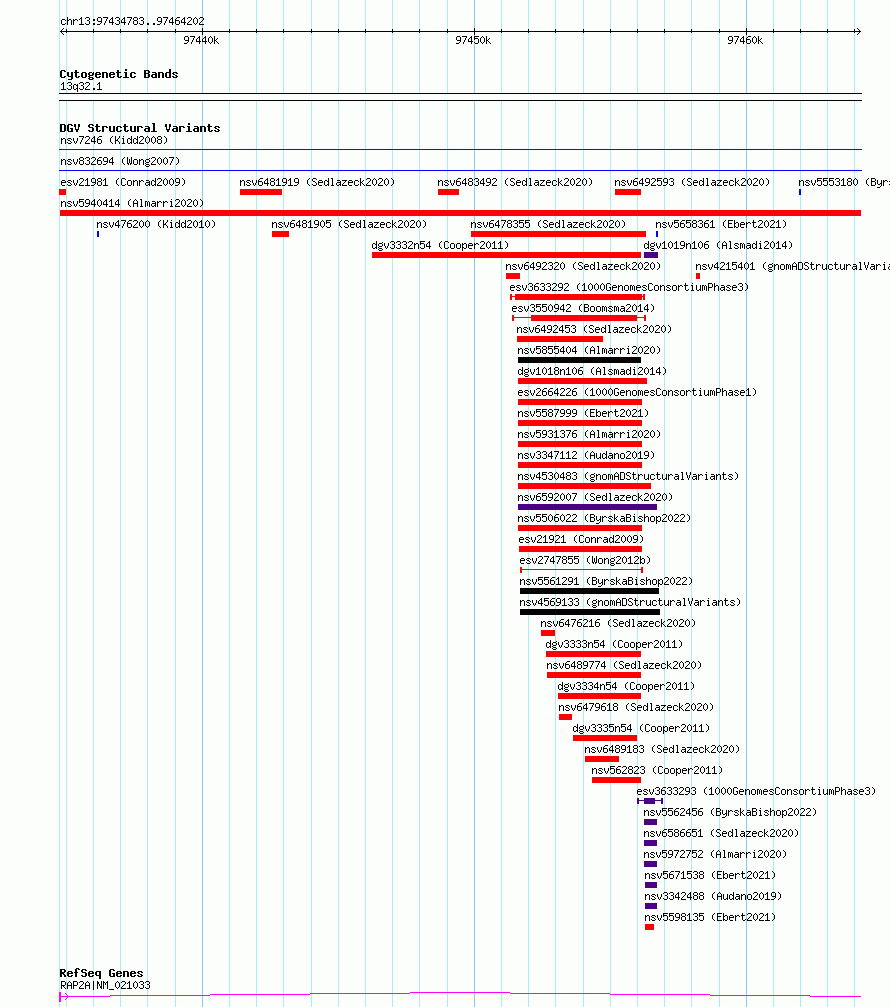
Task: Click the 97460k ruler tick label
Action: pos(745,40)
